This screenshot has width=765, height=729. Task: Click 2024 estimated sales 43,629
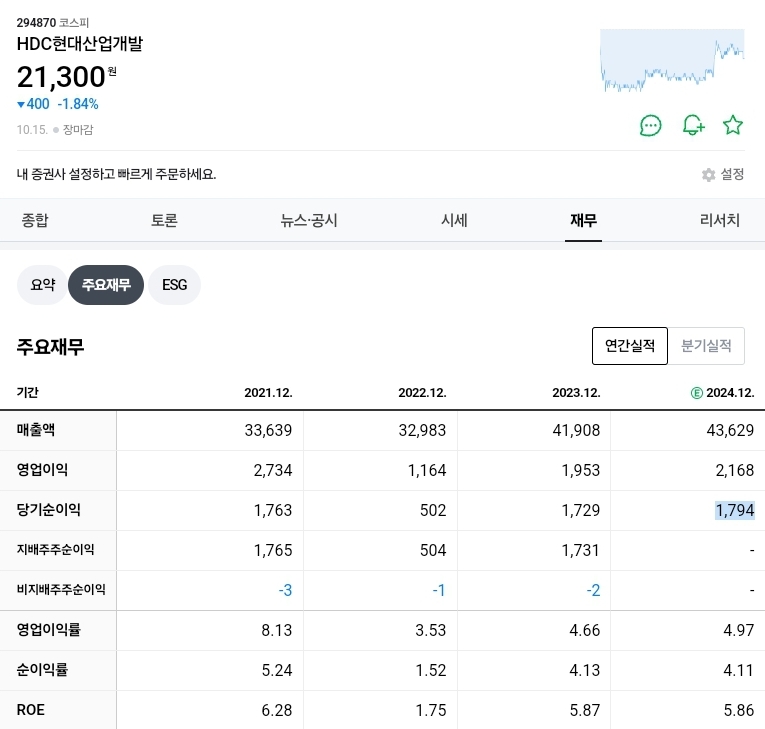coord(730,430)
